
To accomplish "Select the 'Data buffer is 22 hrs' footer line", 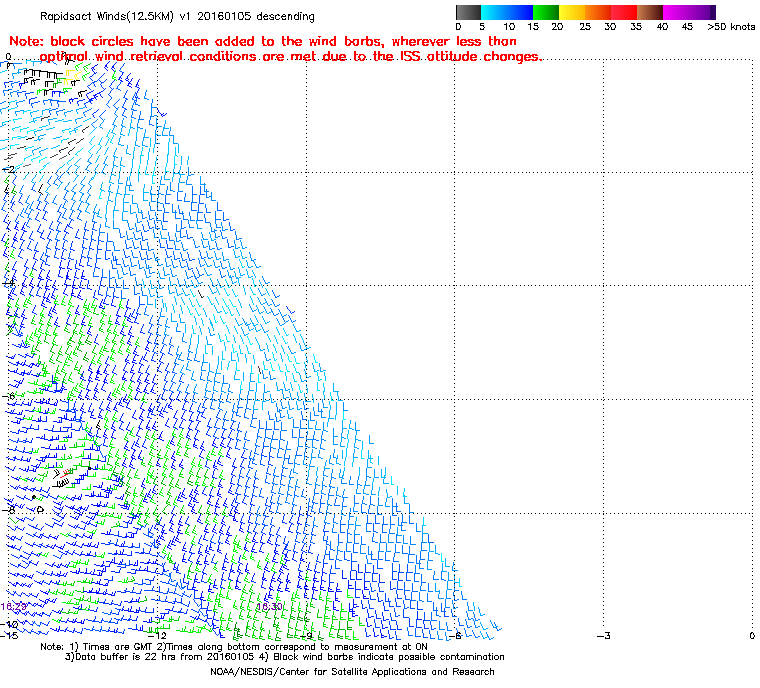I will 285,657.
